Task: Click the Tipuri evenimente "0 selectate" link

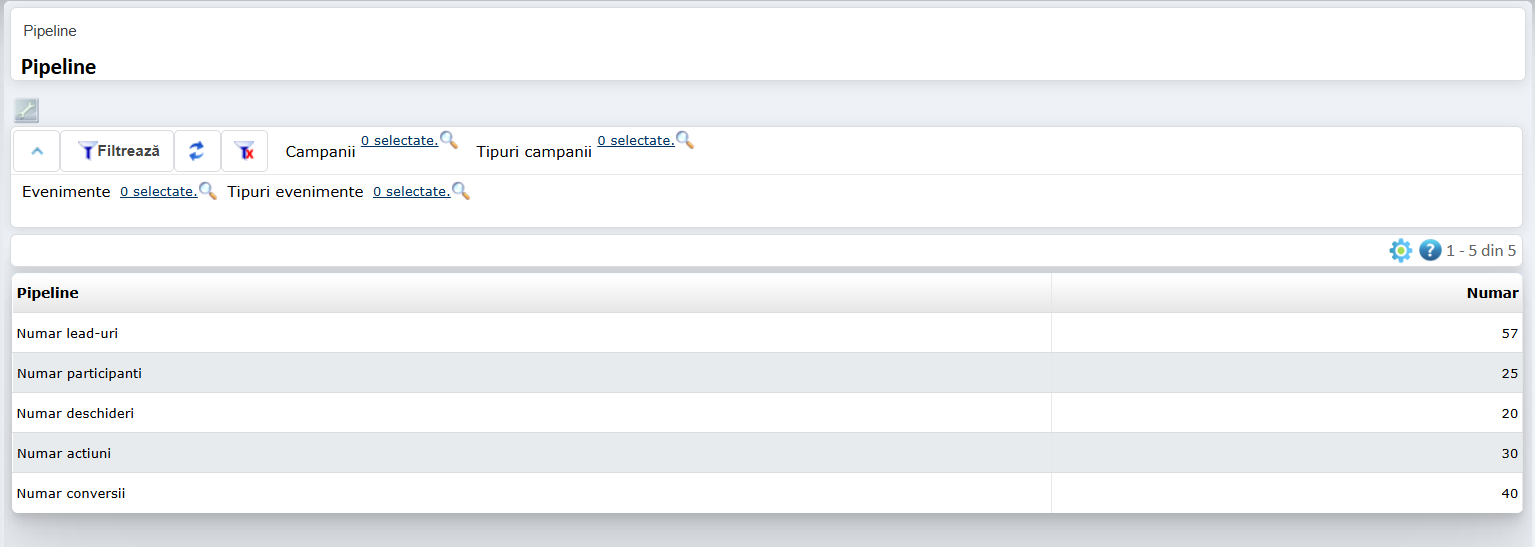Action: pos(411,192)
